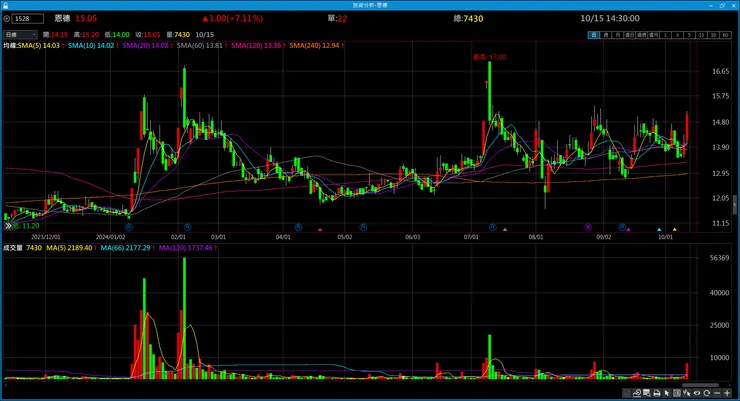Click the yellow triangle marker after 10/01
The width and height of the screenshot is (740, 401).
tap(674, 230)
